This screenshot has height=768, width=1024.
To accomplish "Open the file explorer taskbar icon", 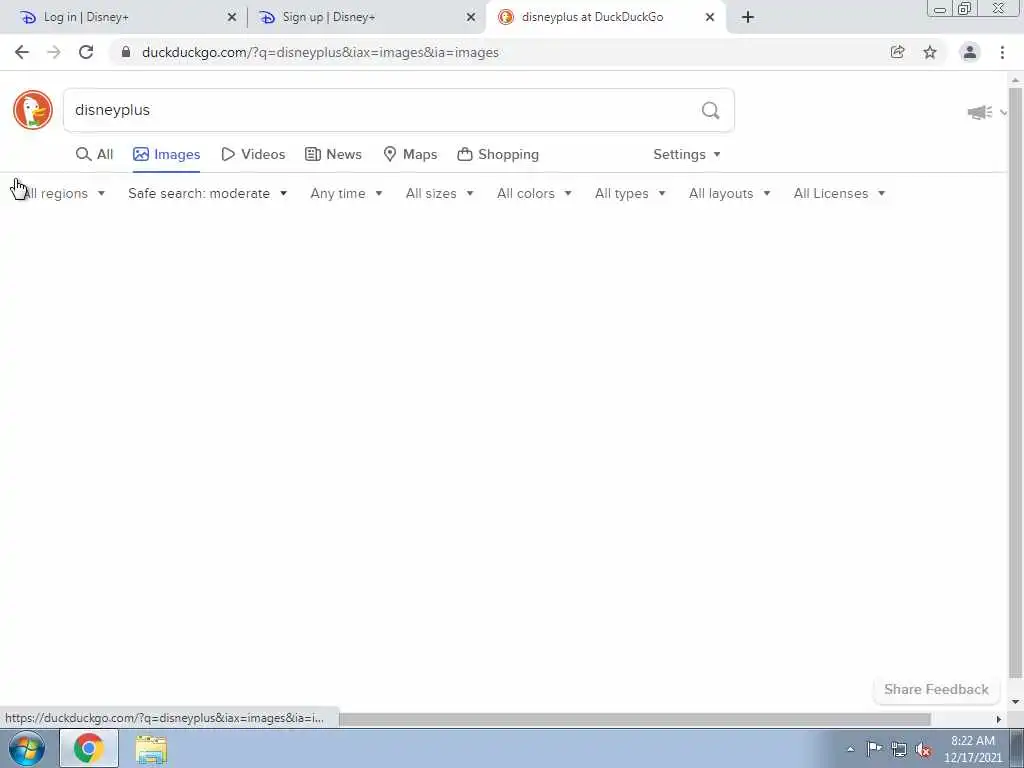I will tap(152, 749).
